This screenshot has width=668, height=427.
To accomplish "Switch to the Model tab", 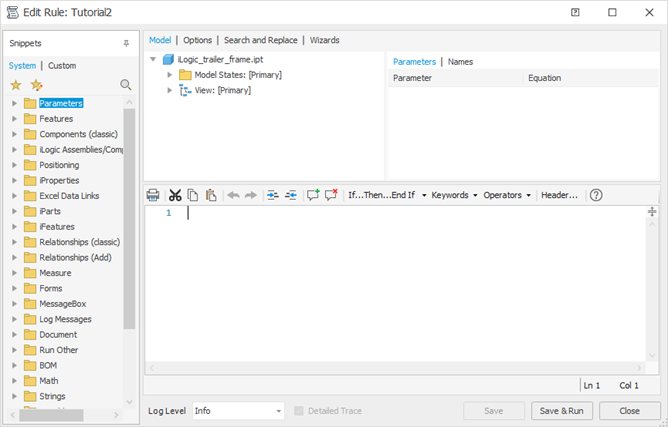I will [160, 40].
